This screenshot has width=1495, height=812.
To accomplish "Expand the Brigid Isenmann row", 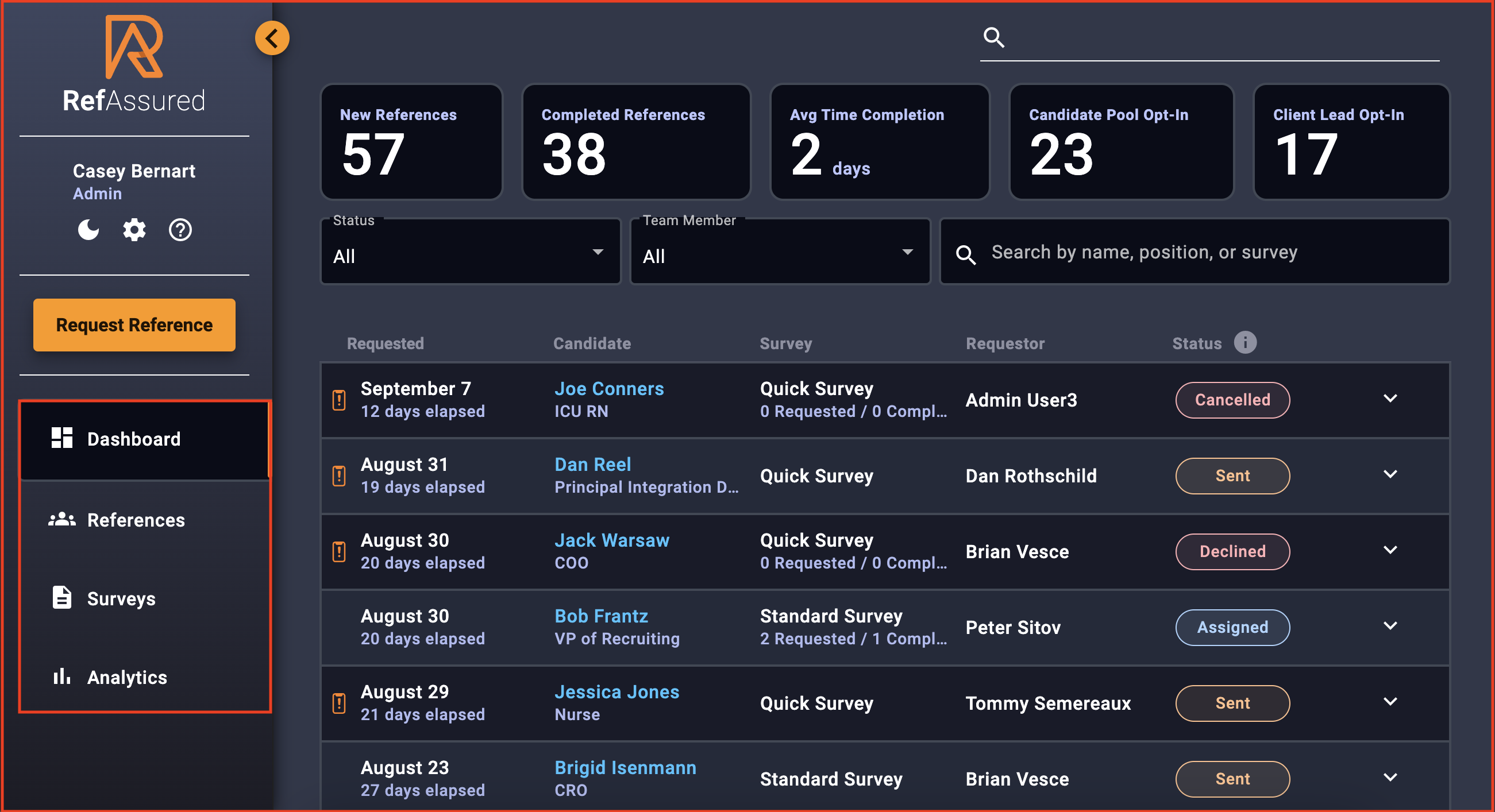I will pyautogui.click(x=1390, y=777).
